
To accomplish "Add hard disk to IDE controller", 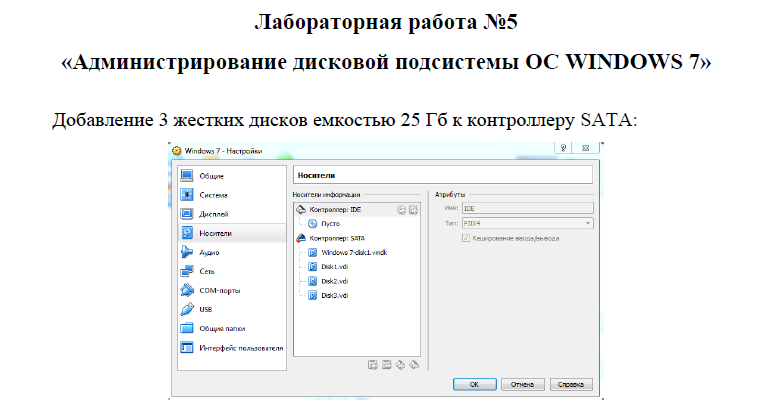I will pyautogui.click(x=413, y=209).
